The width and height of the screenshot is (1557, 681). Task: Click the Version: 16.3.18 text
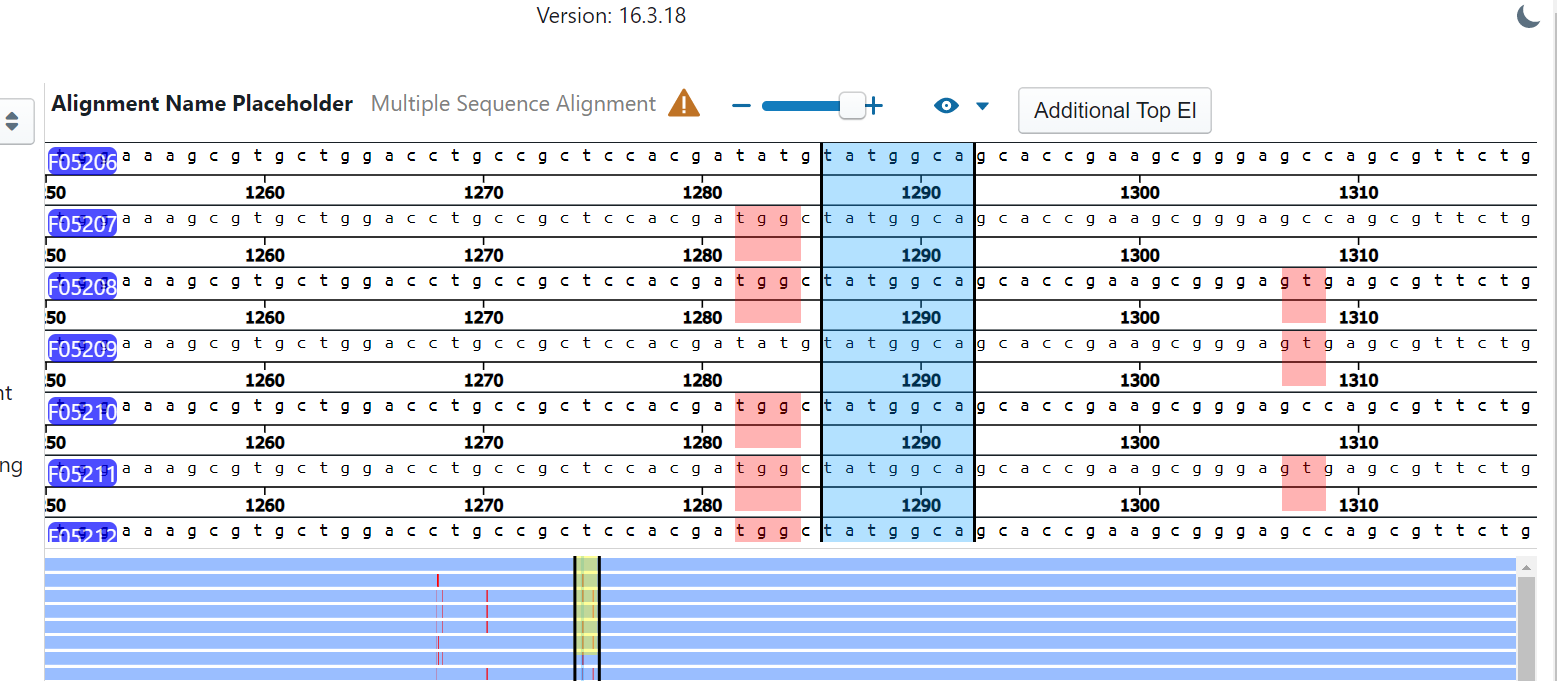pyautogui.click(x=611, y=16)
